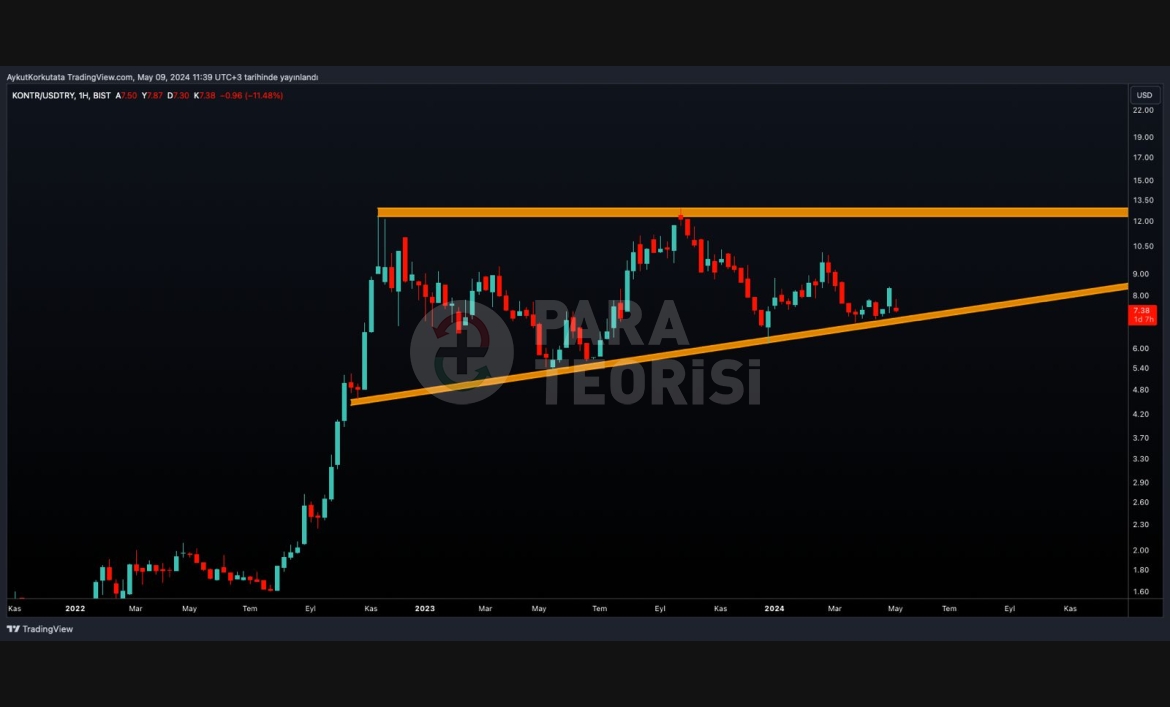1170x707 pixels.
Task: Click the 12.00 price axis label
Action: point(1143,221)
